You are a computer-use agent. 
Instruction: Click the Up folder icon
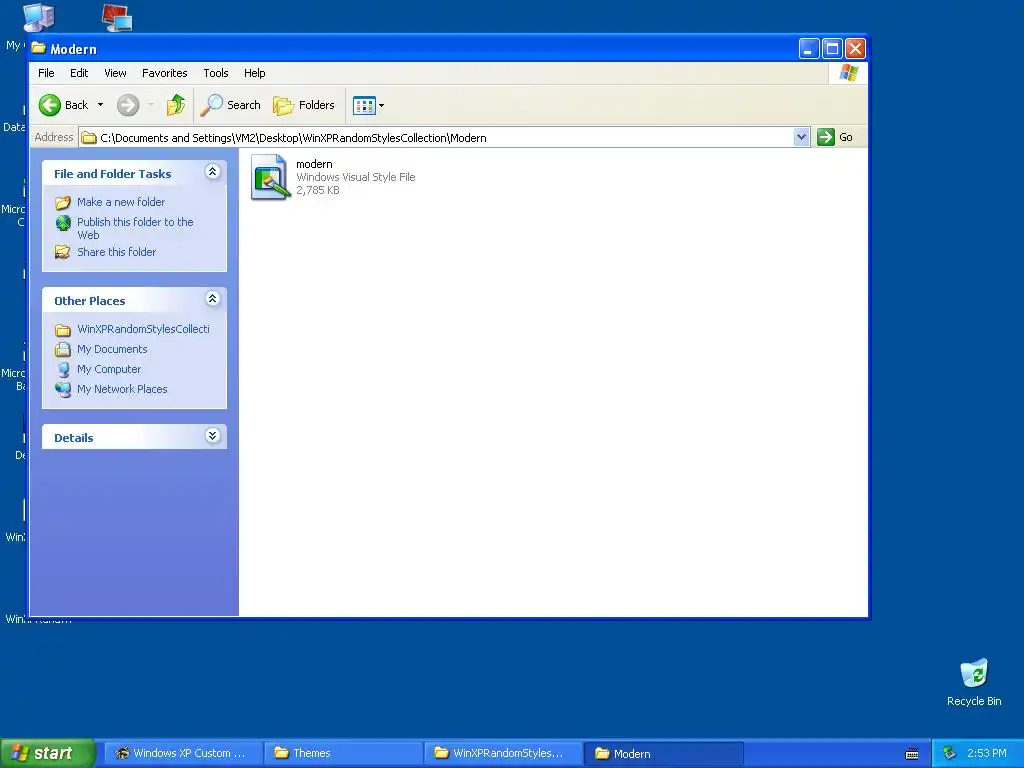[x=176, y=105]
